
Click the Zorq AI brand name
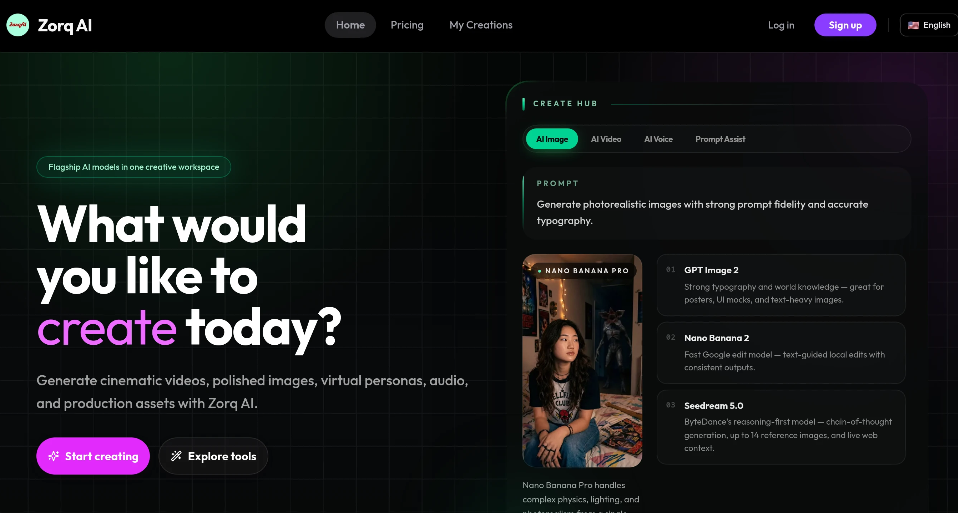pyautogui.click(x=65, y=26)
